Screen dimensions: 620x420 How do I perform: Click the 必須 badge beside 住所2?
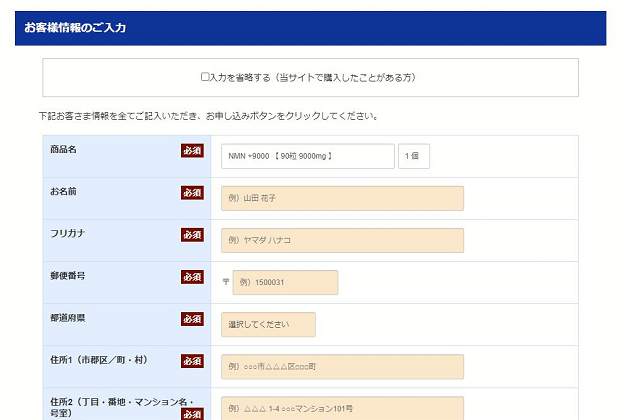tap(192, 413)
